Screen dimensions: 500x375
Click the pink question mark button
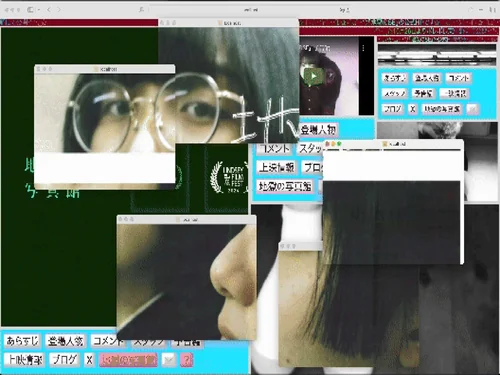[187, 360]
